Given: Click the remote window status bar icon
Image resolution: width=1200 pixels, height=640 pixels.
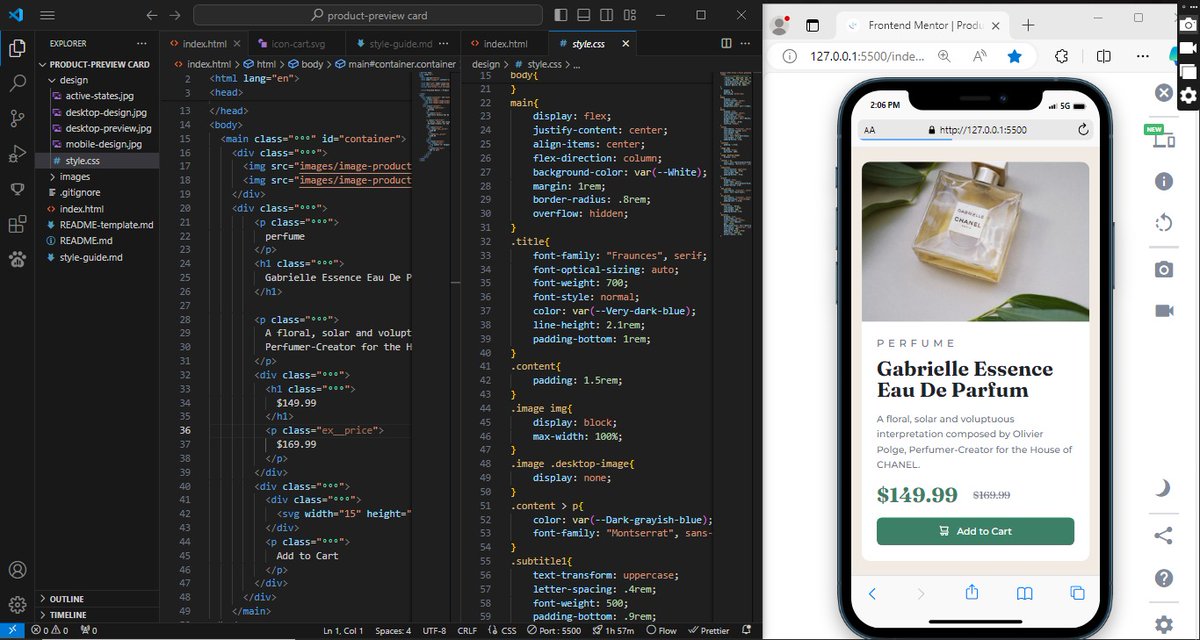Looking at the screenshot, I should 11,631.
